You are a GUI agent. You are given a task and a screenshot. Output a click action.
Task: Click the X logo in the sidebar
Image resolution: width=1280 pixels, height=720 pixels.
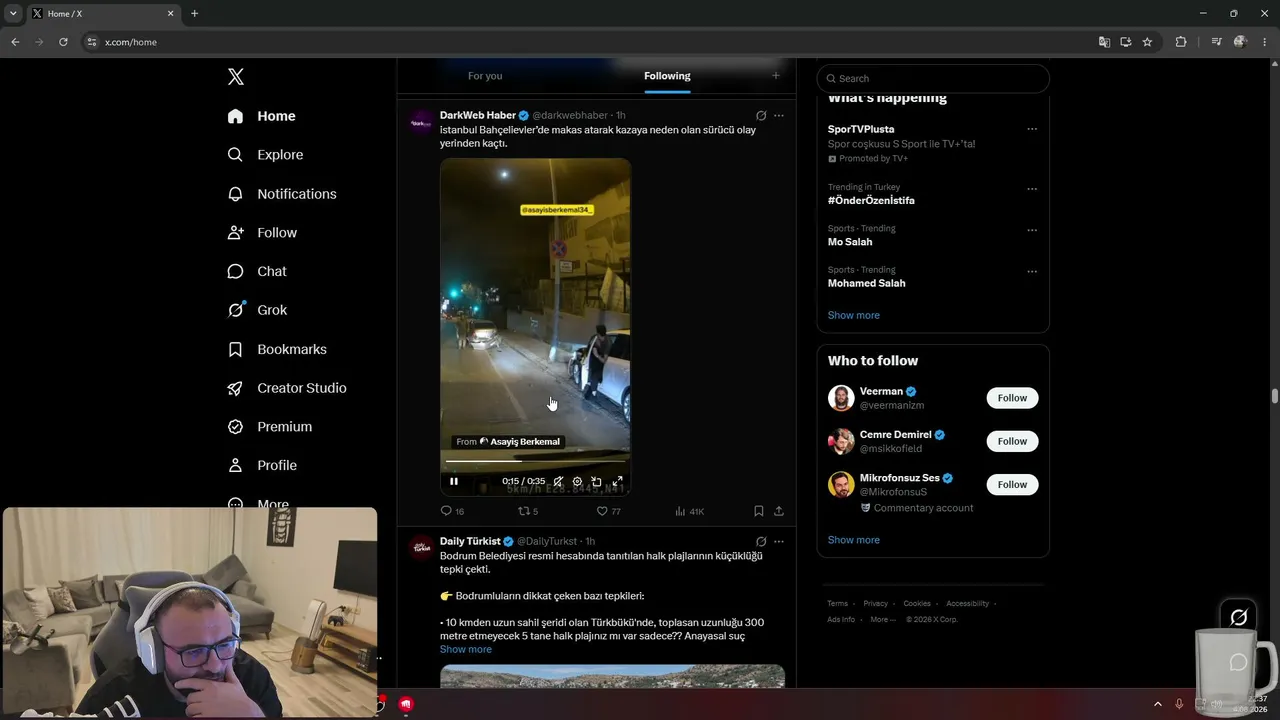(x=236, y=77)
